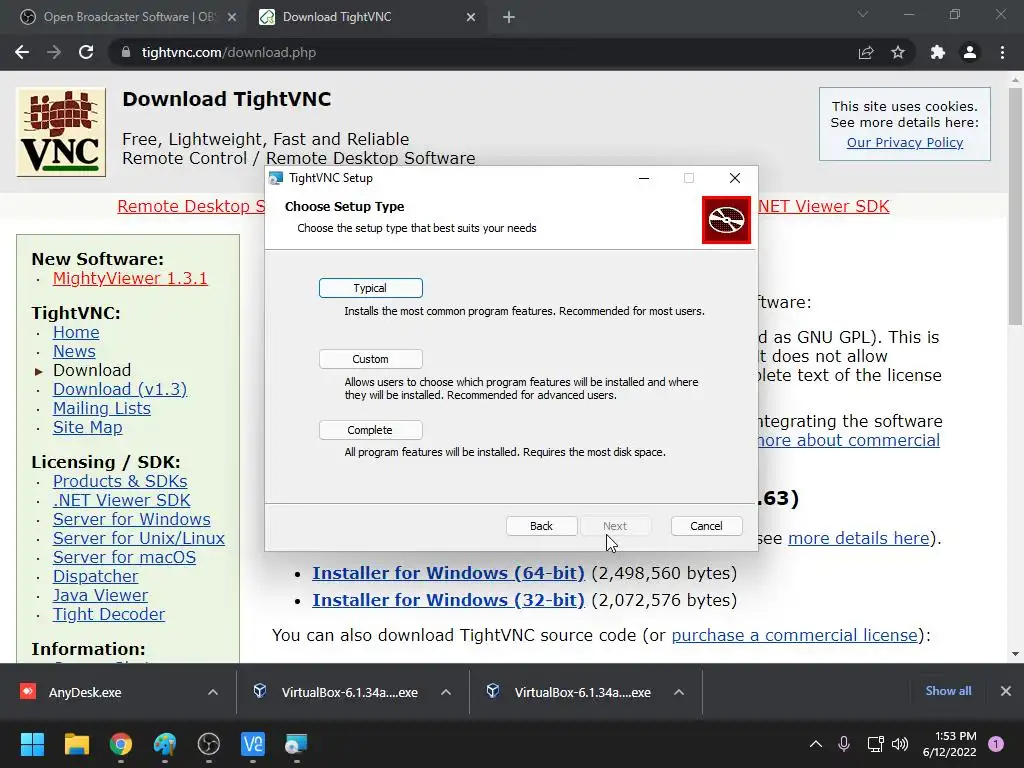Click the site lock icon in address bar
Screen dimensions: 1024x768
[126, 52]
